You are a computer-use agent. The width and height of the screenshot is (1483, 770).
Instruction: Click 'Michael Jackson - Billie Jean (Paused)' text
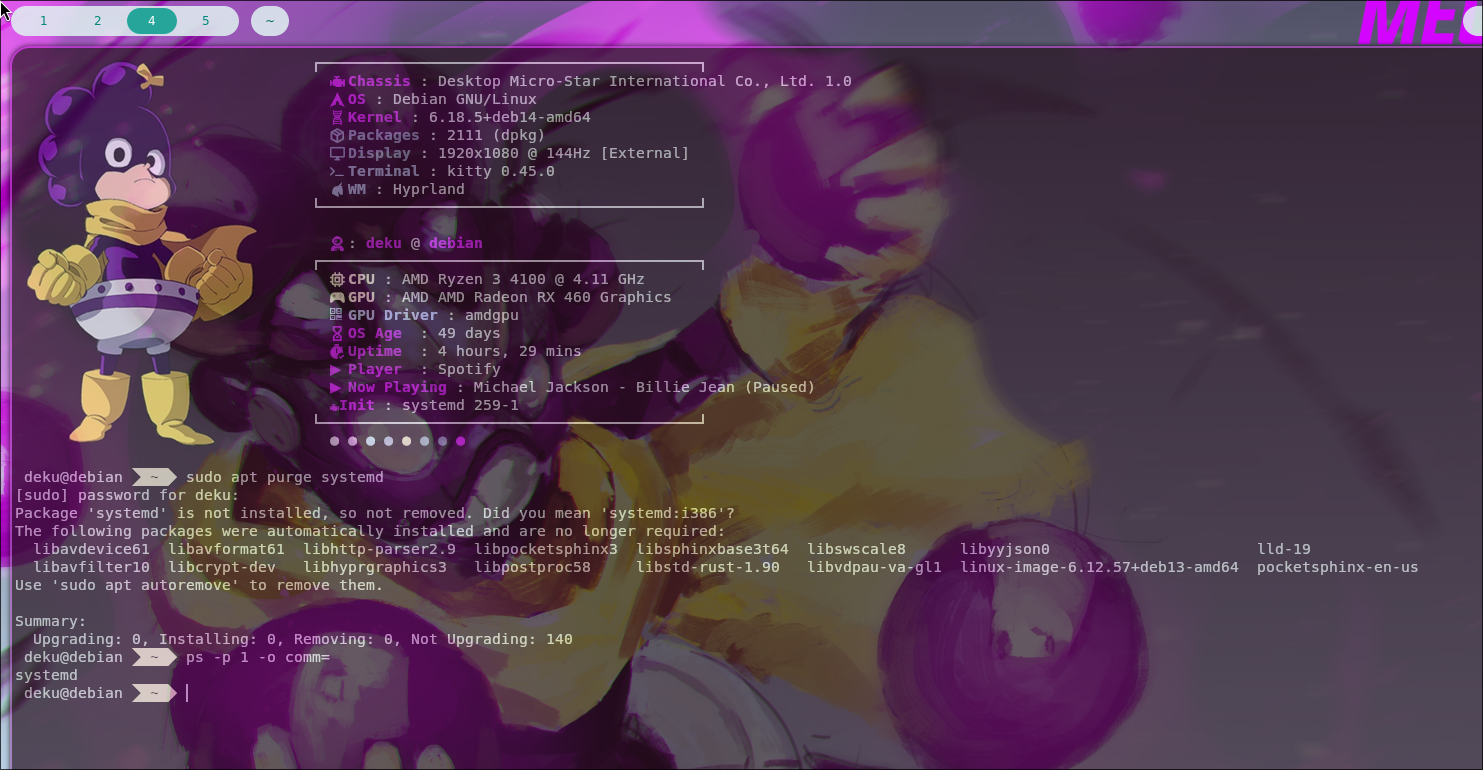point(644,388)
